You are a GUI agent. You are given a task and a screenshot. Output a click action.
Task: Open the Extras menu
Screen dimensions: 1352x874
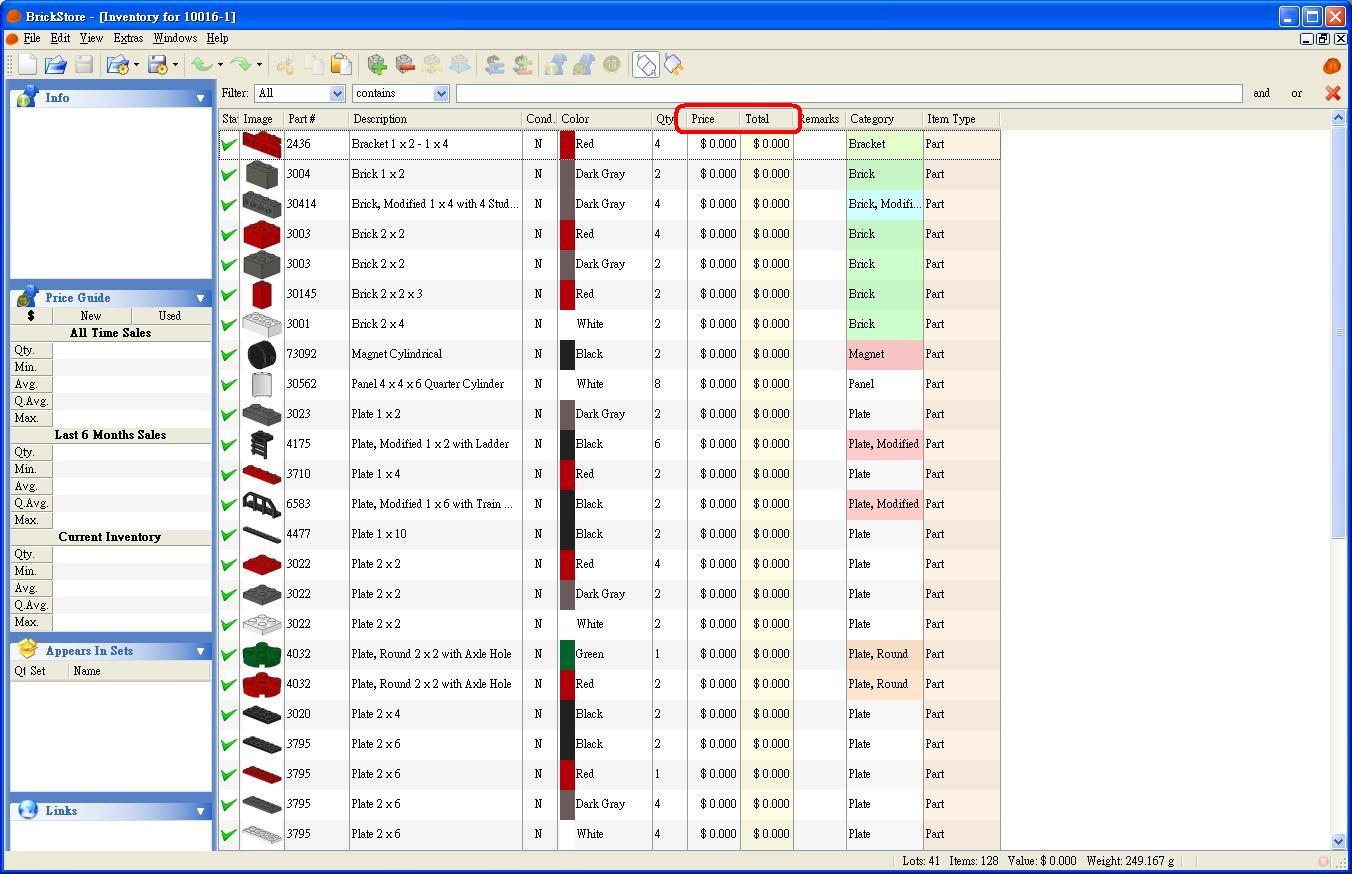point(128,38)
